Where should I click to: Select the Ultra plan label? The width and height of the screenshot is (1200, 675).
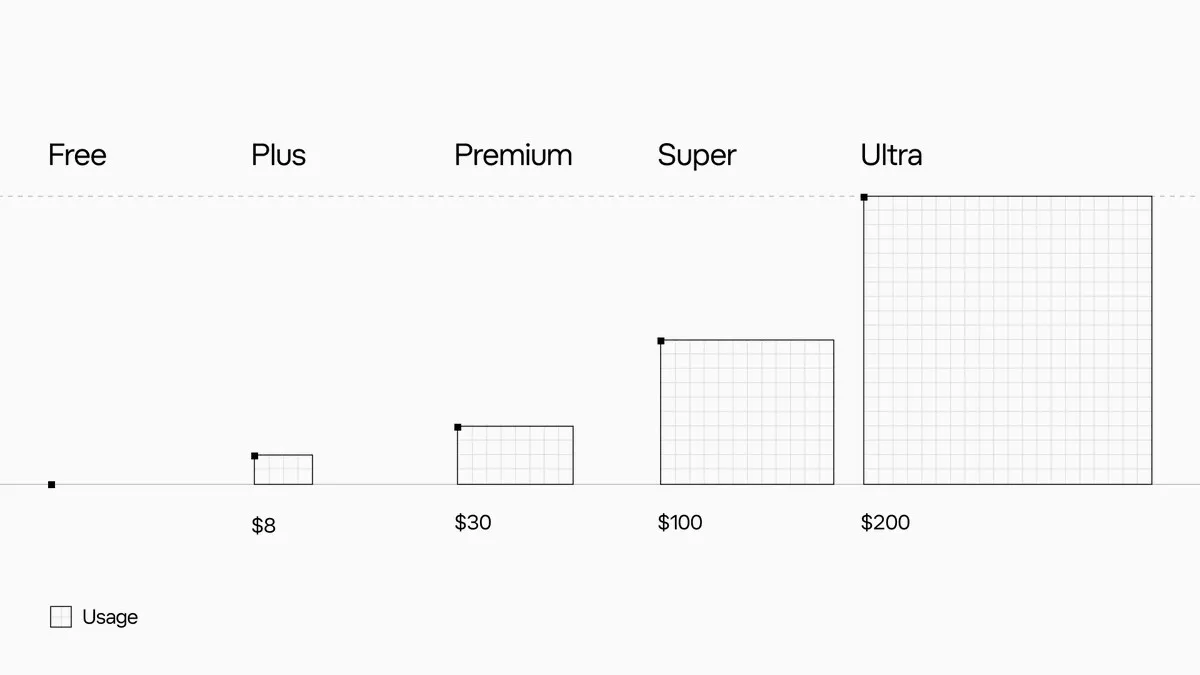click(892, 155)
